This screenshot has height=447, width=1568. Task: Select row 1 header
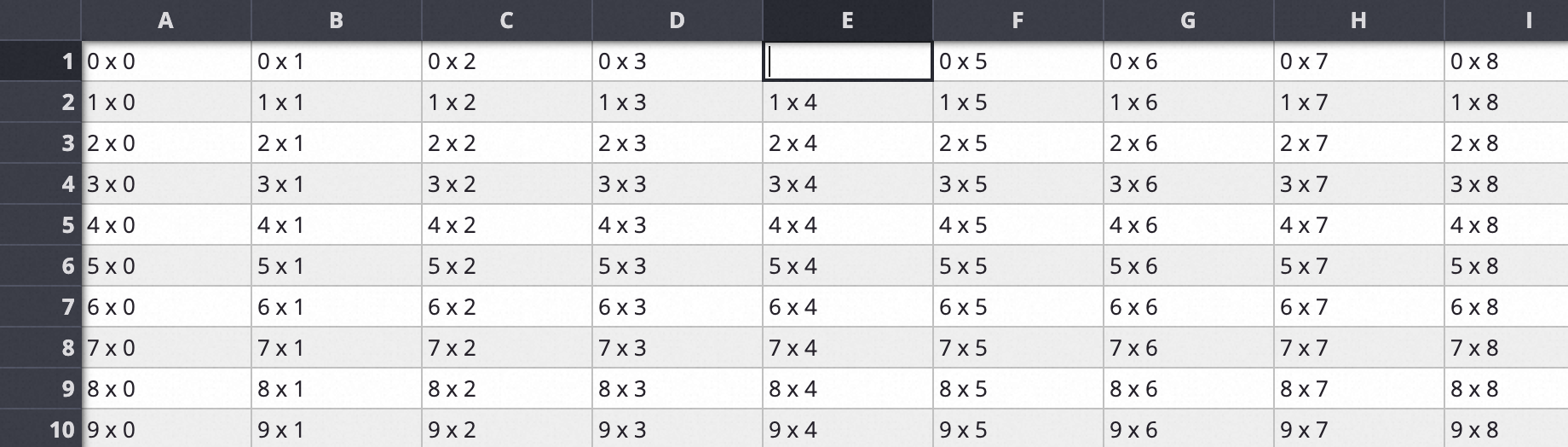click(40, 61)
